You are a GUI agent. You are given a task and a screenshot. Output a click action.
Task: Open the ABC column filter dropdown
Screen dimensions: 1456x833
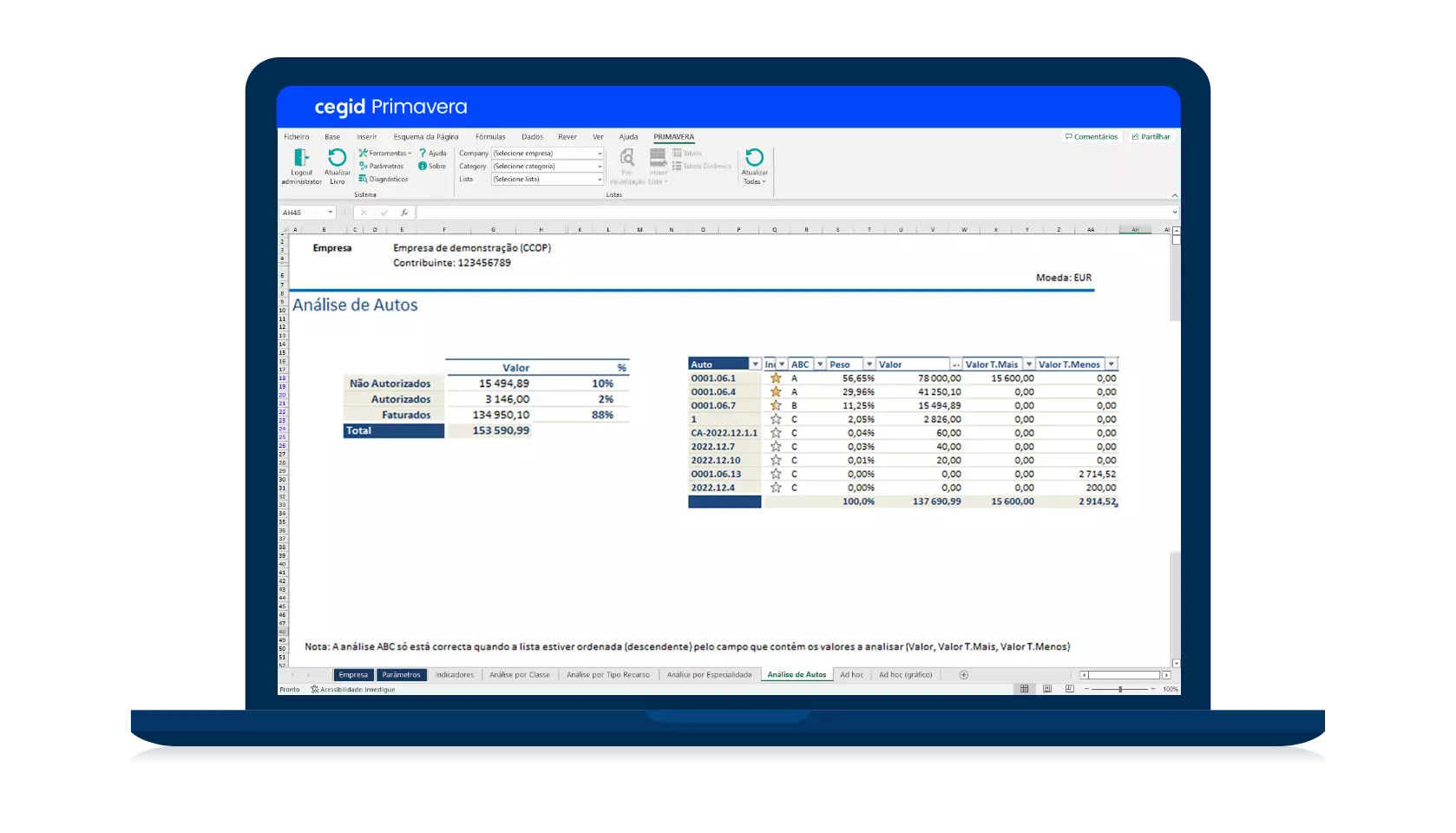(x=820, y=364)
